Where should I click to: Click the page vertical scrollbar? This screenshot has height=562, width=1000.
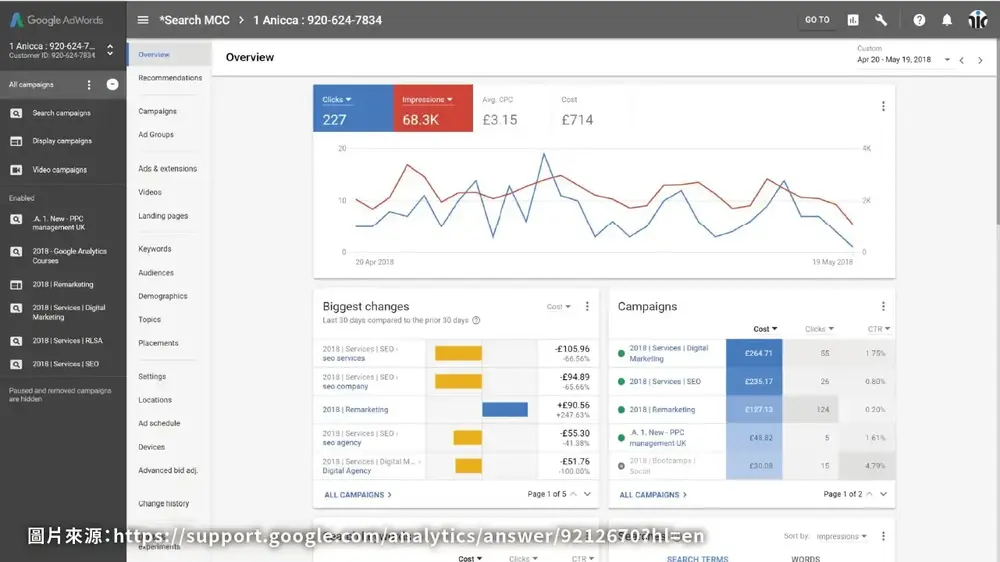click(997, 131)
